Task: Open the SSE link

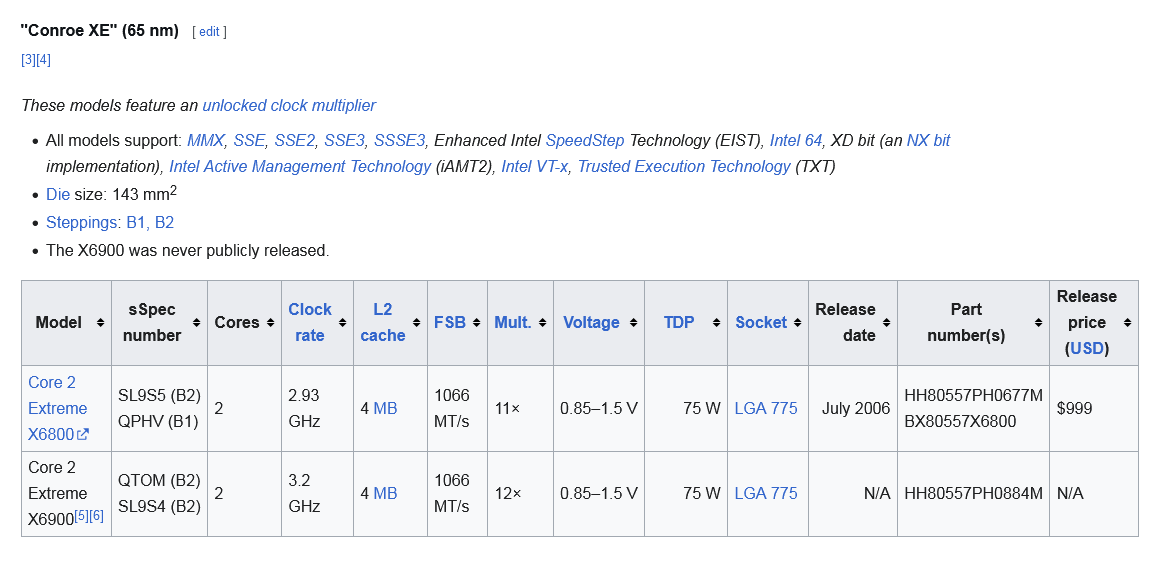Action: 249,141
